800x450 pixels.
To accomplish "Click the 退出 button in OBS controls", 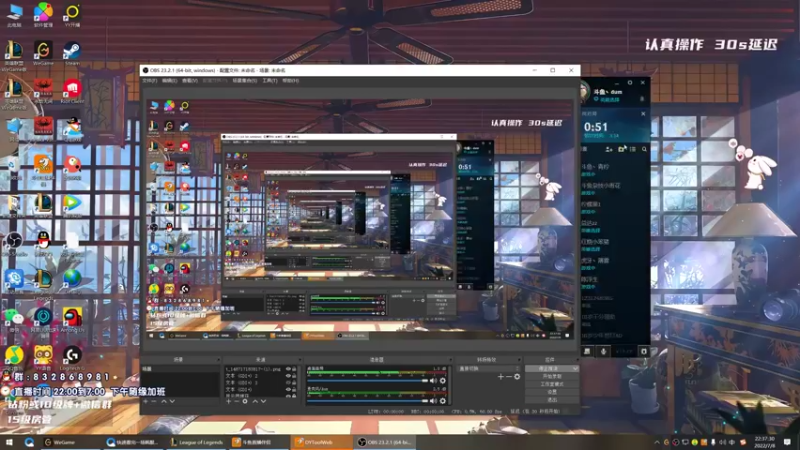I will click(552, 399).
